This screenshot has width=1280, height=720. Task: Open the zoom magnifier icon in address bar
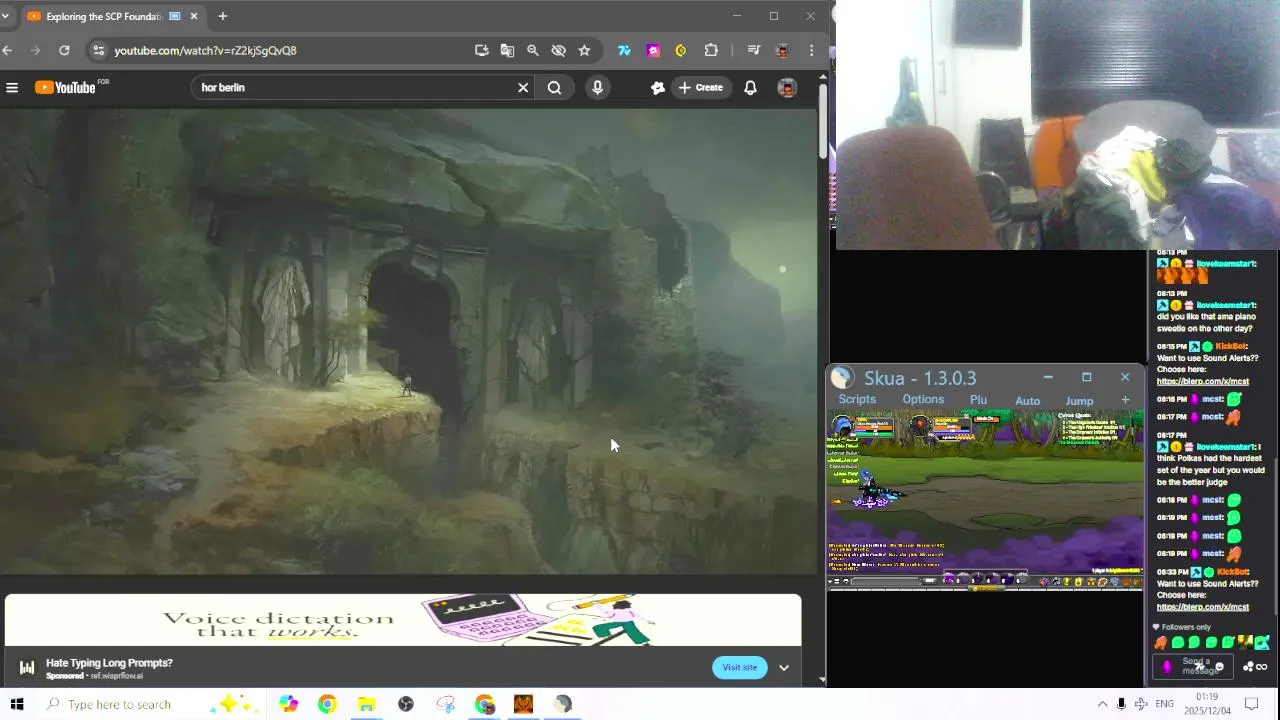click(533, 50)
